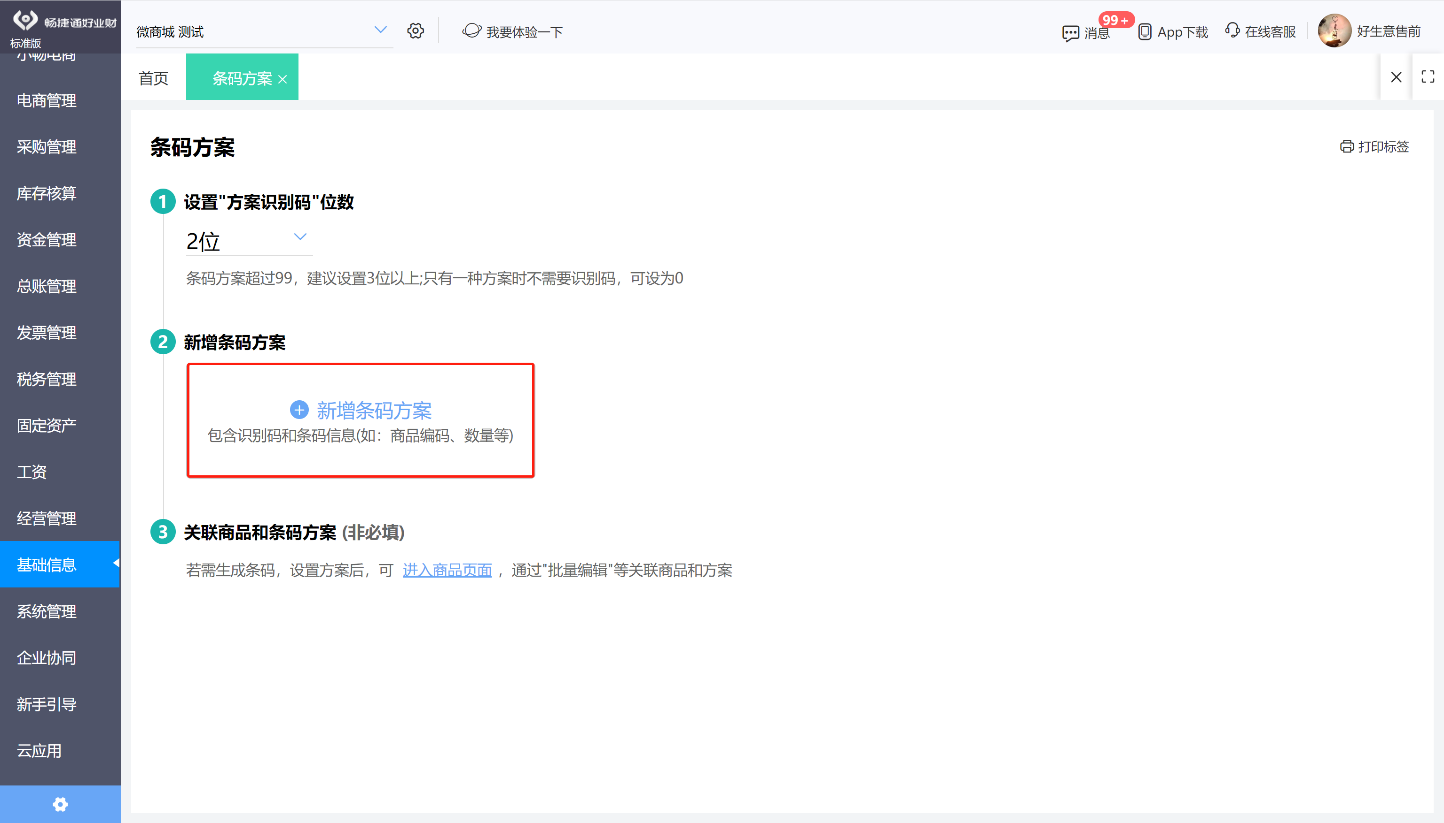This screenshot has height=823, width=1444.
Task: Open the App下载 phone icon
Action: point(1145,32)
